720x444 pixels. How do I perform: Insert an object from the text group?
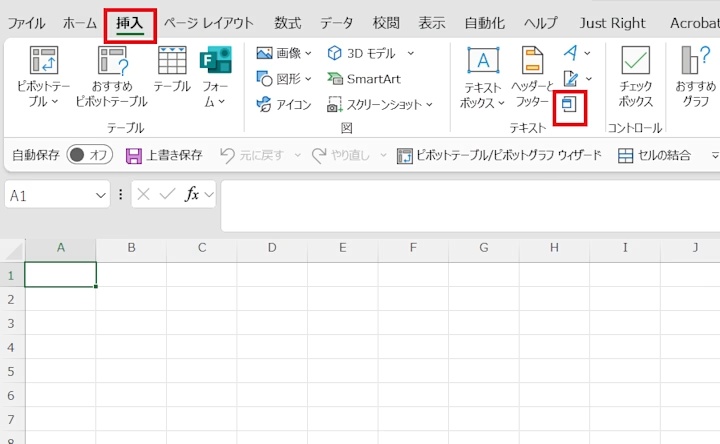(x=569, y=105)
